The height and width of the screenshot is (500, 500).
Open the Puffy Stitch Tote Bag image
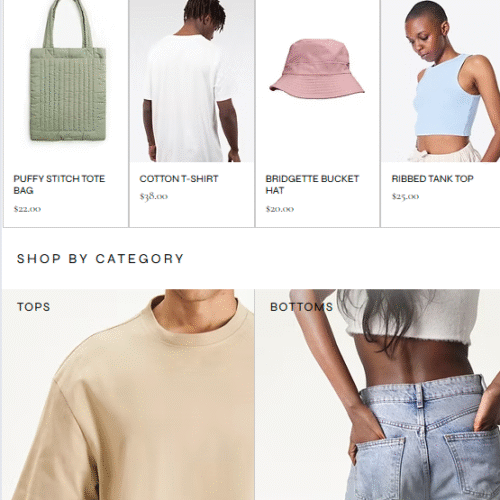pyautogui.click(x=66, y=81)
